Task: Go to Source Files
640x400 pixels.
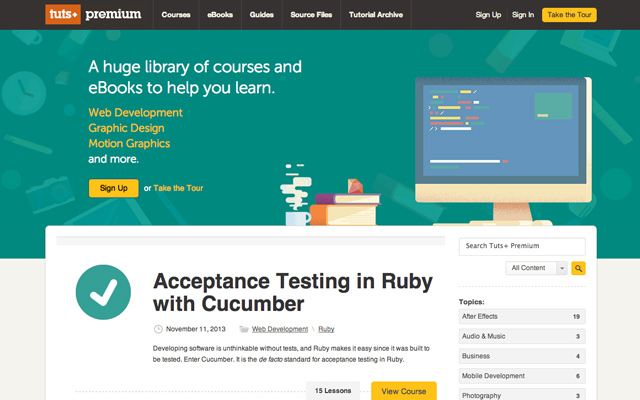Action: 311,15
